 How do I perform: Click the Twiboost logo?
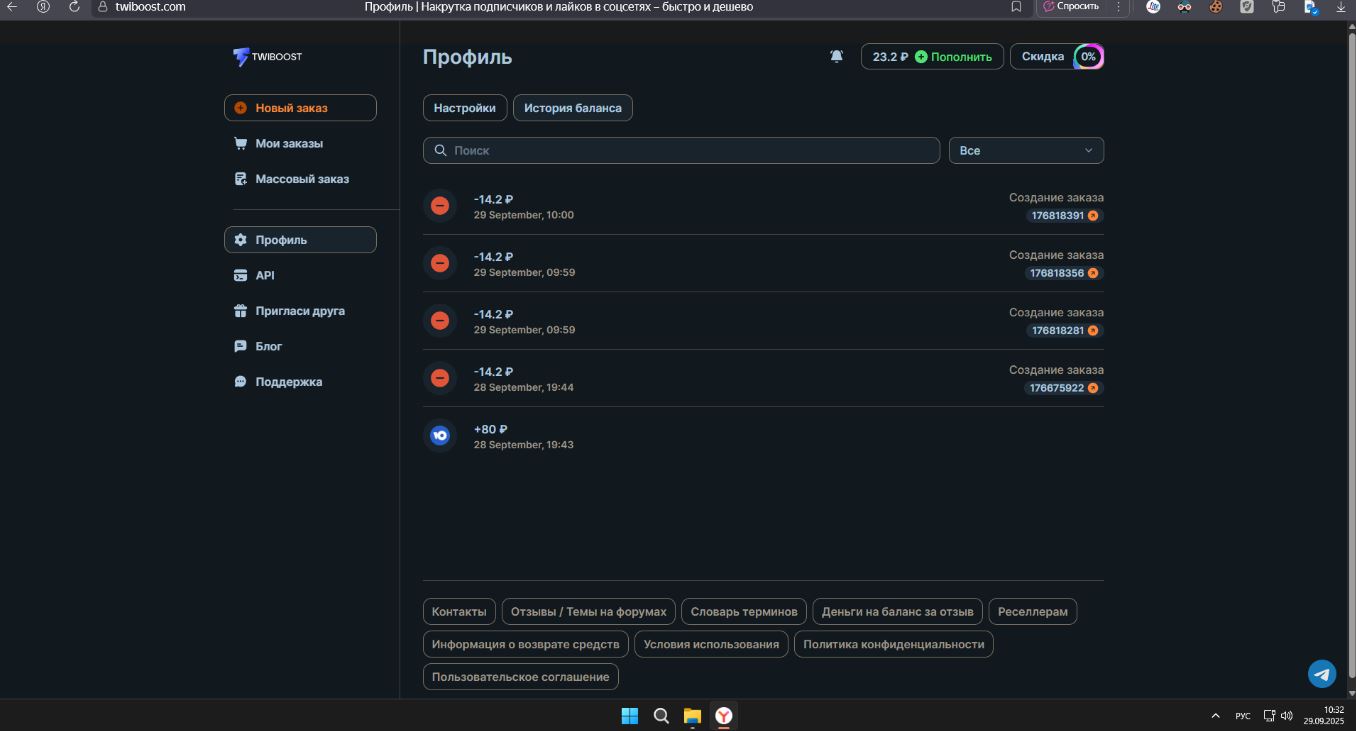pos(267,57)
